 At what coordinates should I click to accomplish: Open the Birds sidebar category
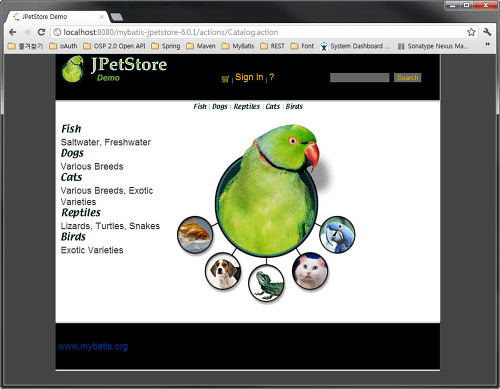tap(73, 237)
